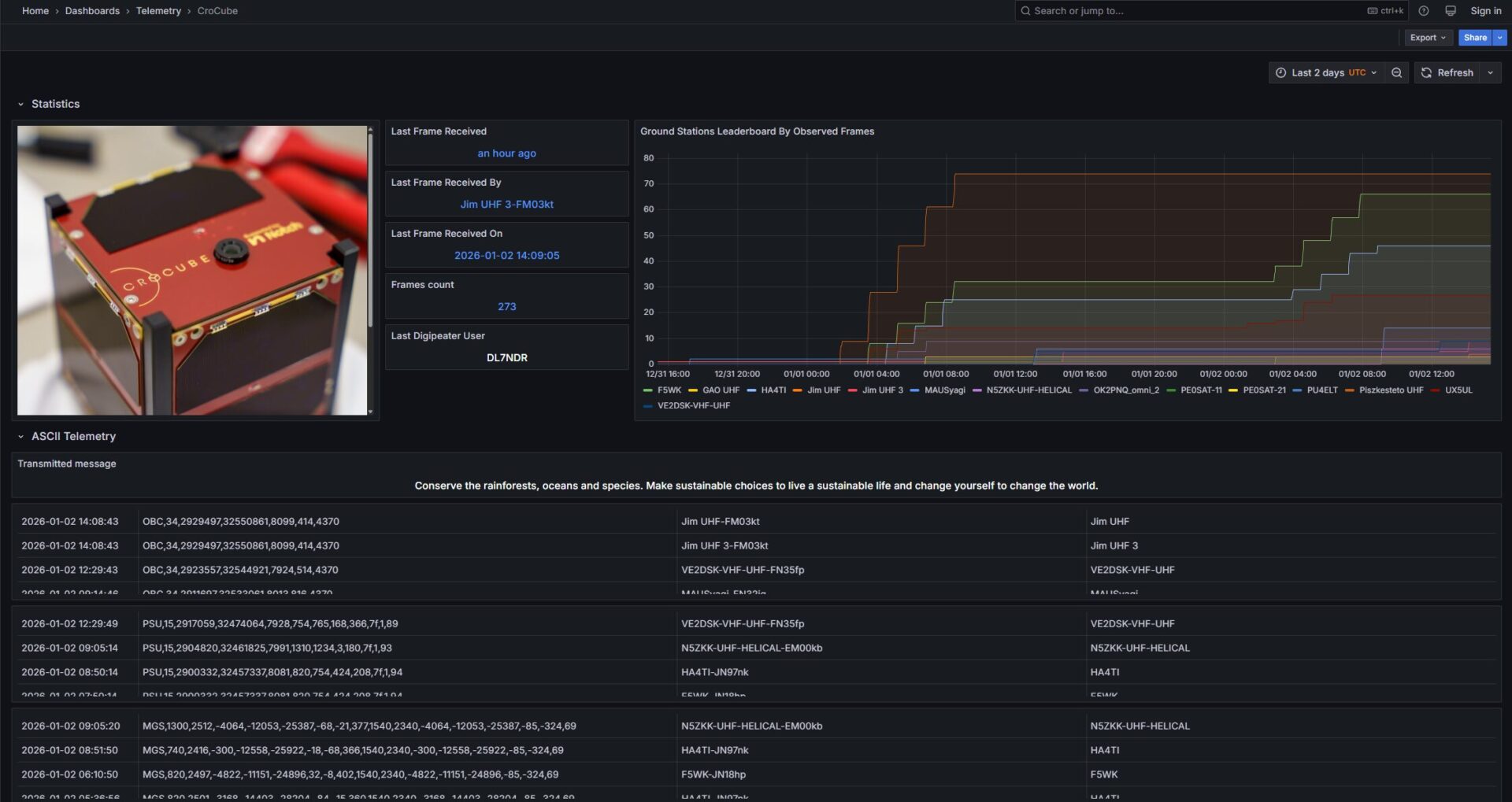Collapse the Statistics row
The width and height of the screenshot is (1512, 802).
(20, 104)
